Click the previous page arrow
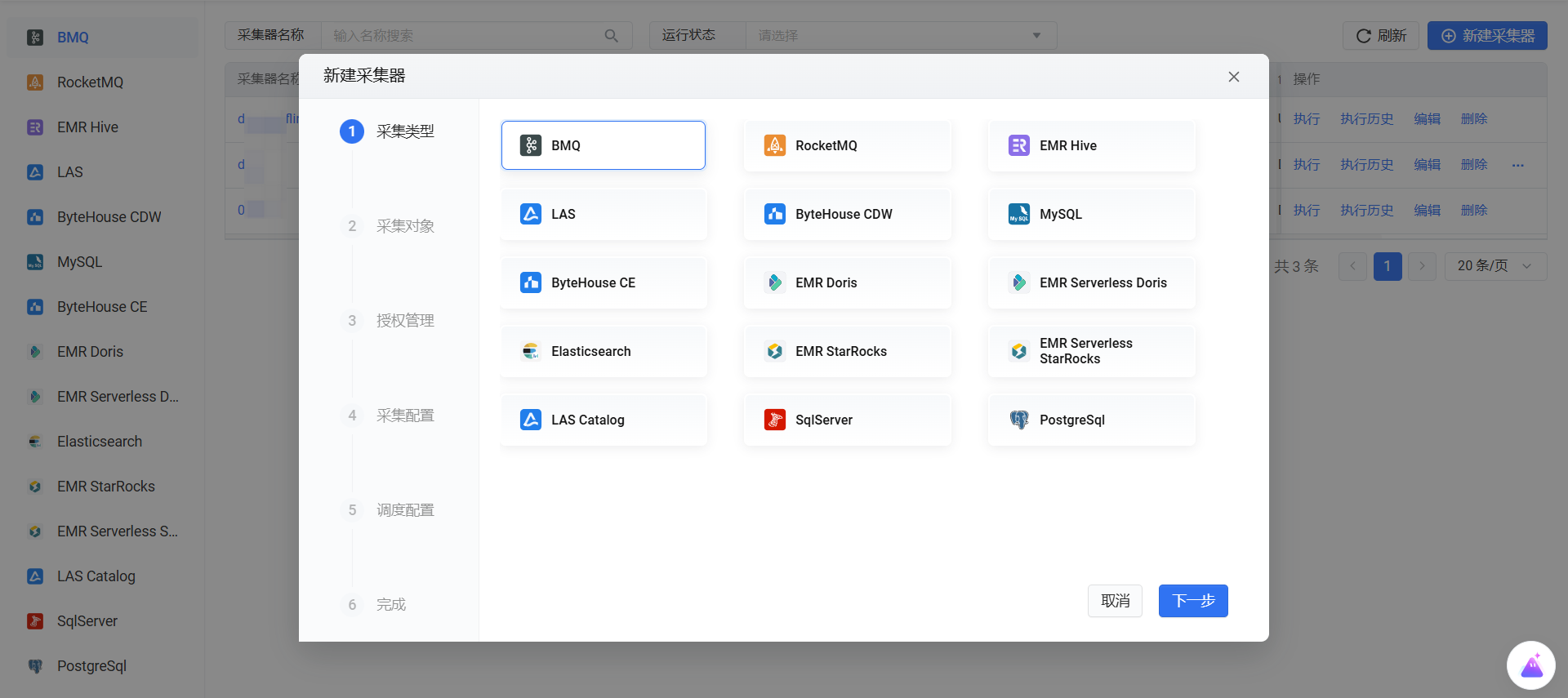 coord(1352,266)
